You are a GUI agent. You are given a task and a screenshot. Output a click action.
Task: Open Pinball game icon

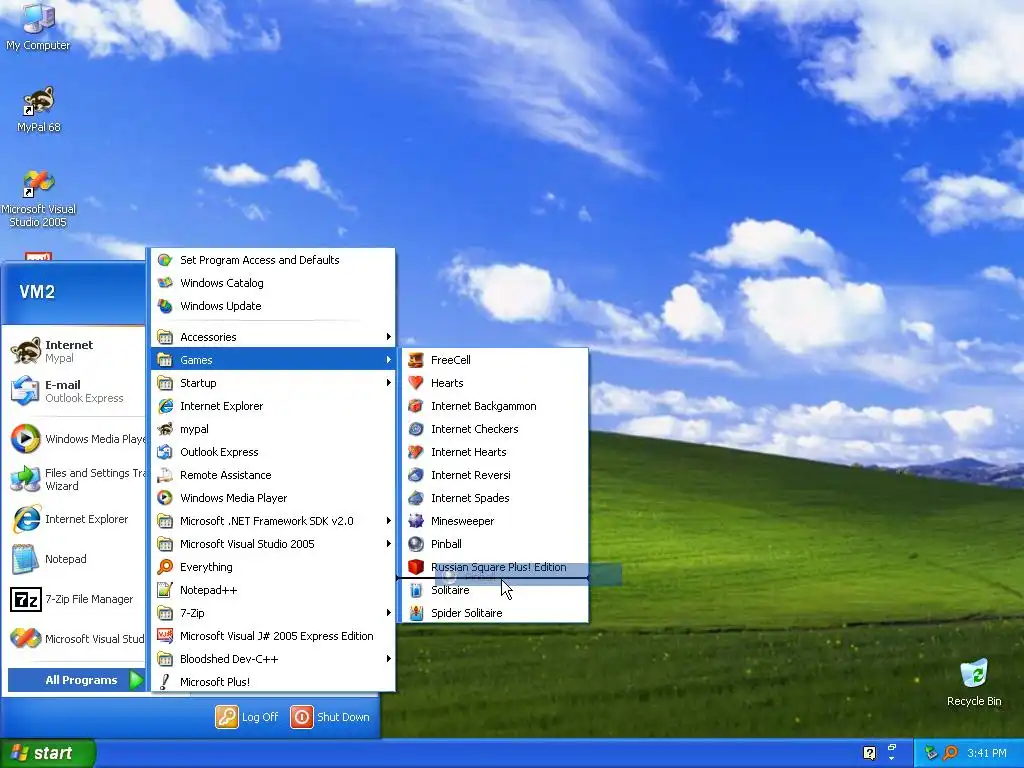point(416,544)
